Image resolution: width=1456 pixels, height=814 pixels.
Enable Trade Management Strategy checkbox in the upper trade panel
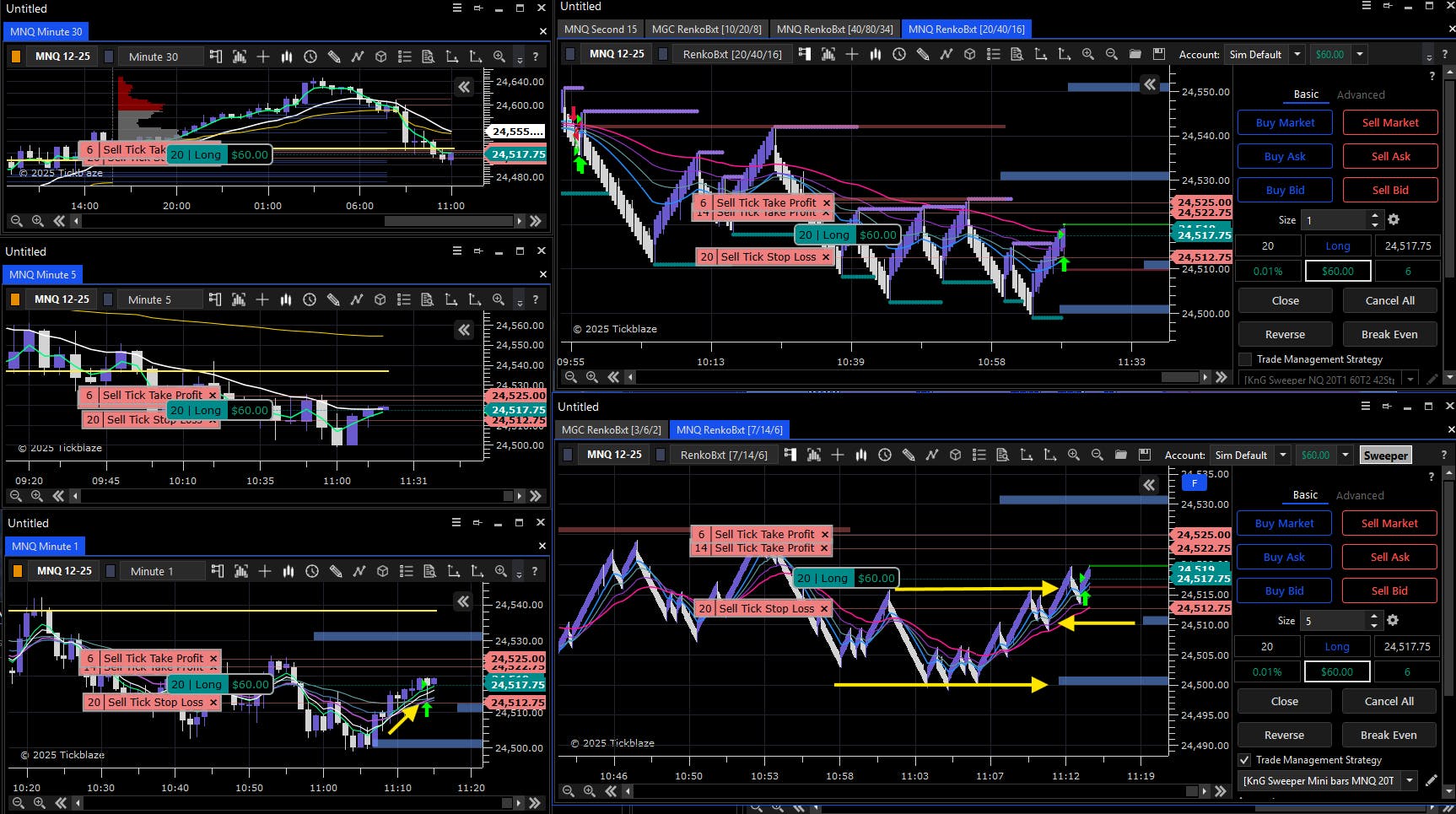pos(1245,359)
